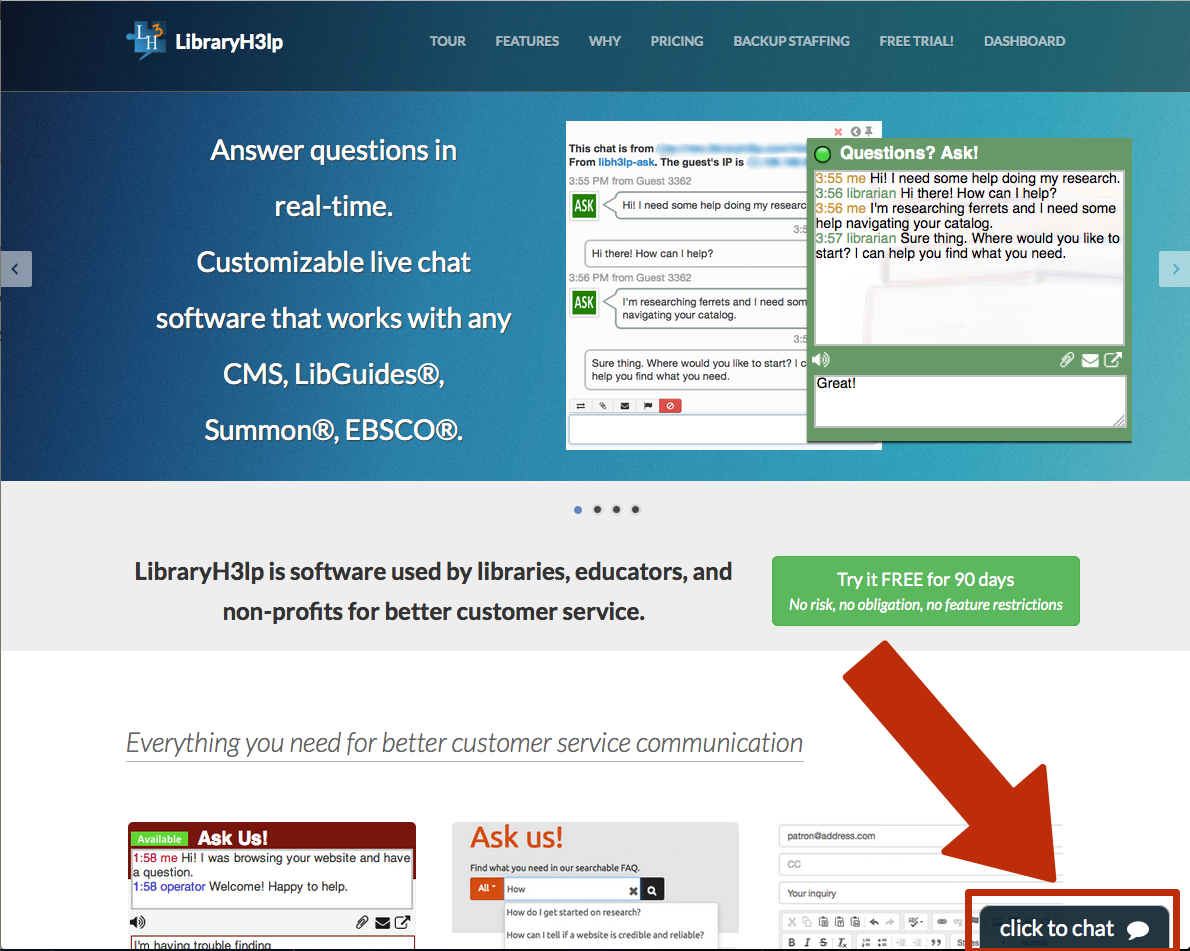Flag the conversation with the flag icon
The image size is (1190, 951).
point(648,405)
